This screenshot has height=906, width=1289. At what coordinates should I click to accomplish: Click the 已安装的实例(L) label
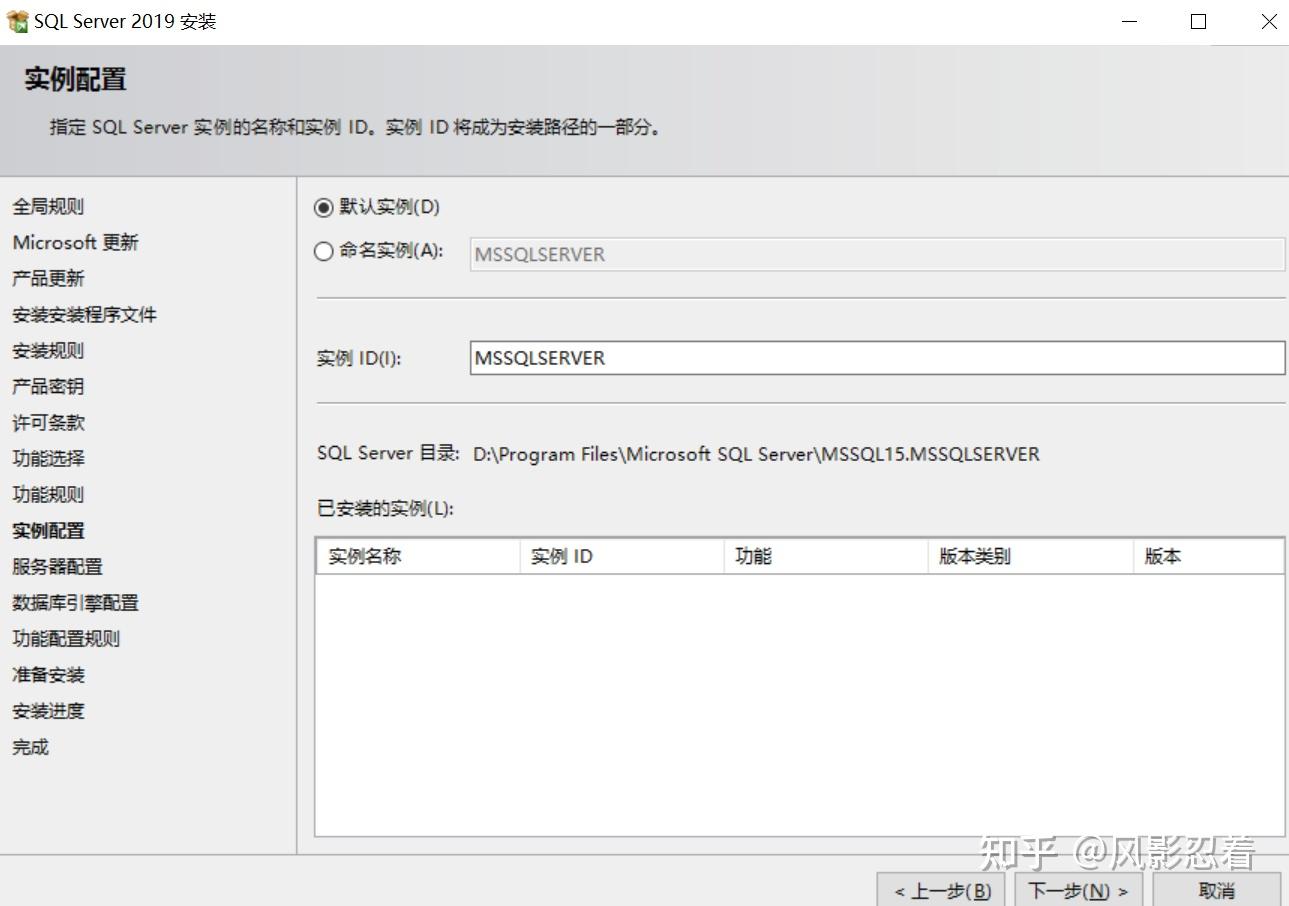click(385, 508)
